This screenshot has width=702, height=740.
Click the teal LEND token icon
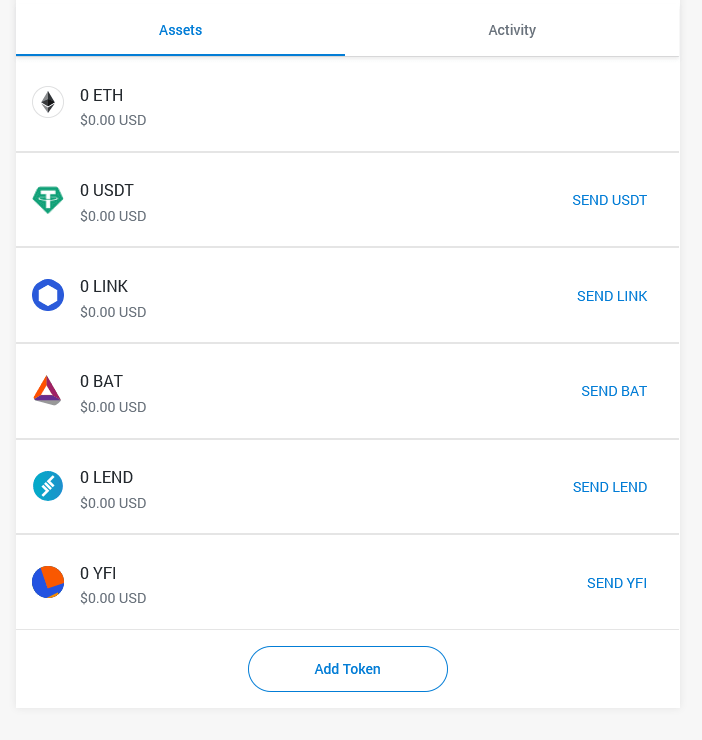[x=48, y=486]
